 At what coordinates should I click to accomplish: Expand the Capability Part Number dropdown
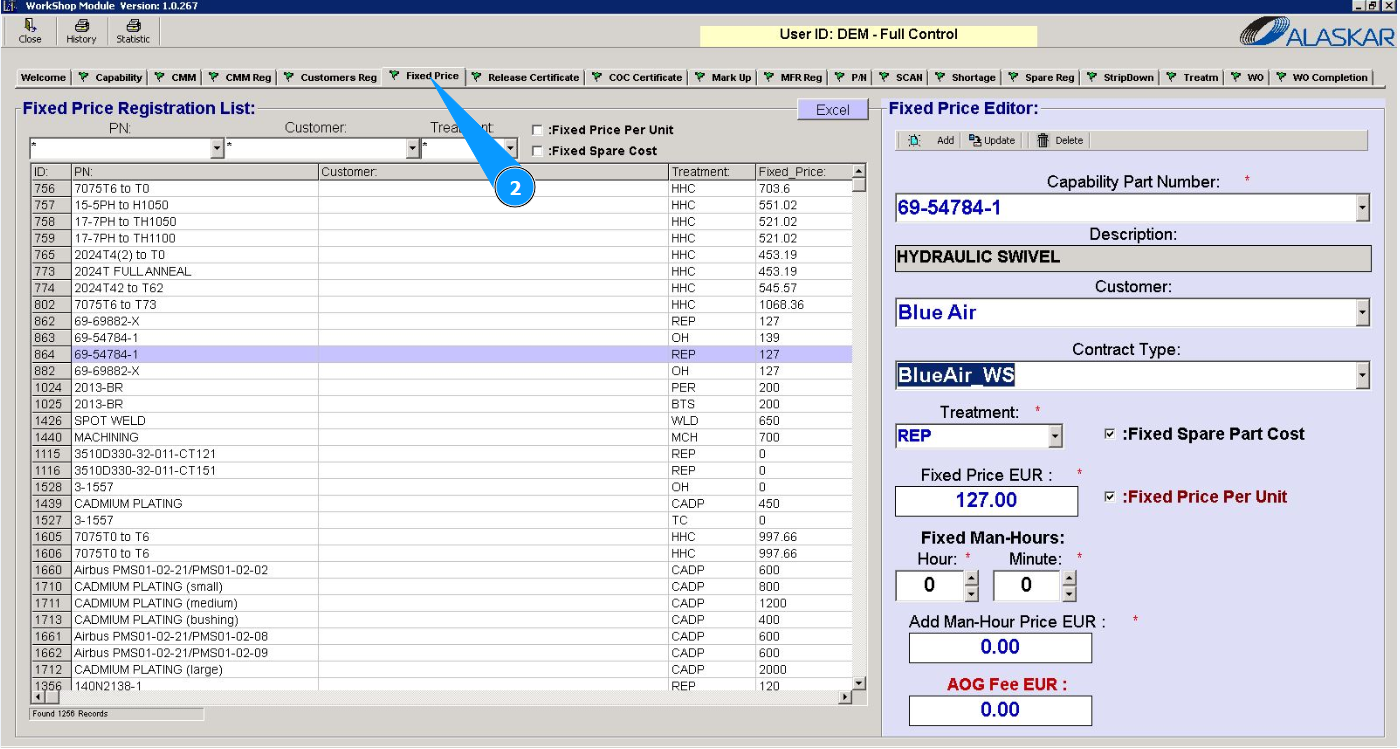pyautogui.click(x=1361, y=208)
